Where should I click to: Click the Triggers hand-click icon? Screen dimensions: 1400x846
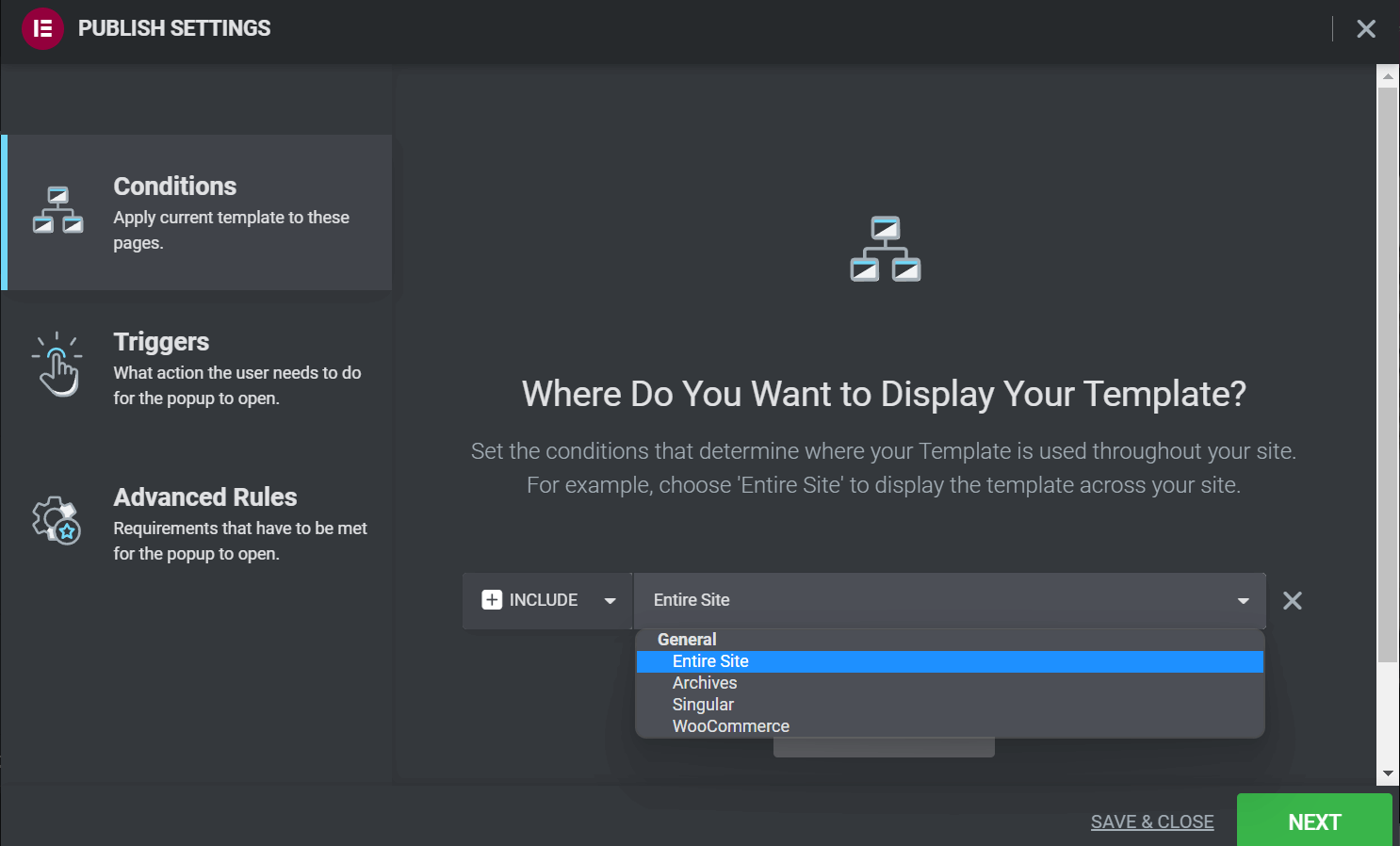click(57, 366)
